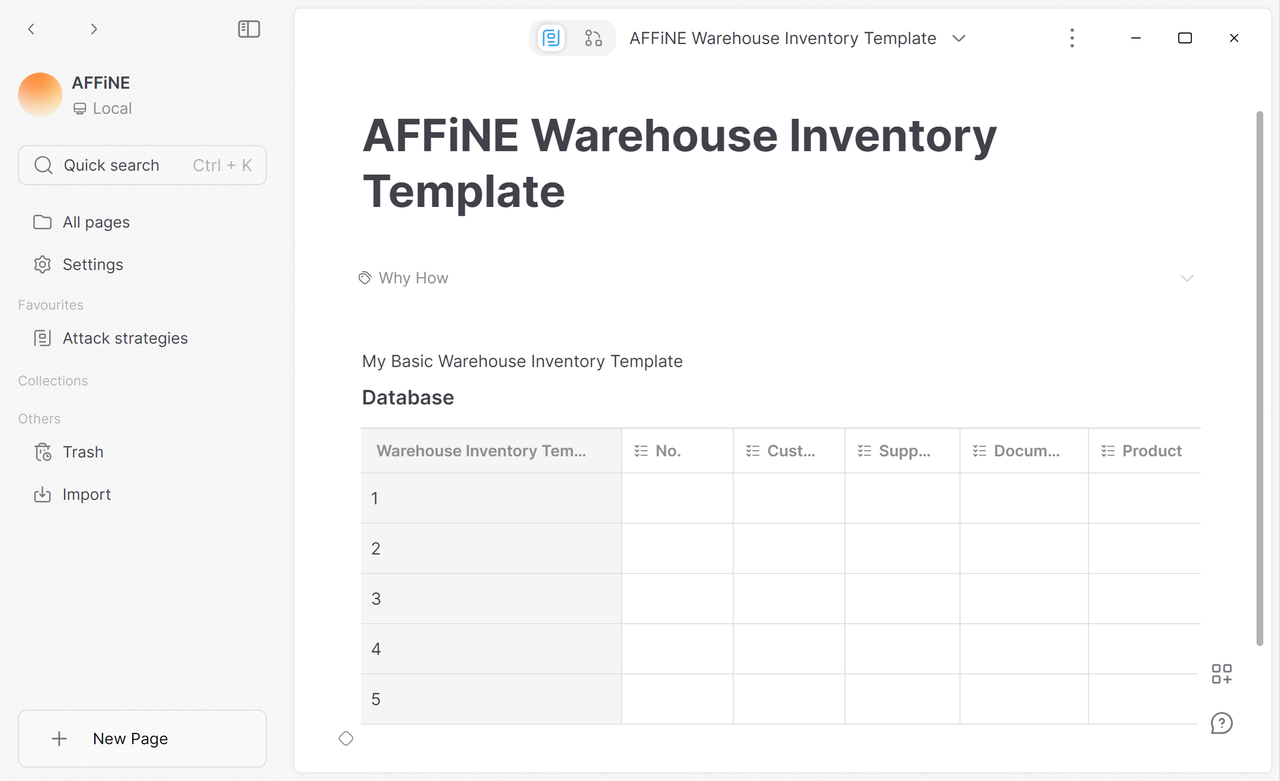Click the multi-select icon in Product header
Viewport: 1280px width, 781px height.
coord(1108,451)
